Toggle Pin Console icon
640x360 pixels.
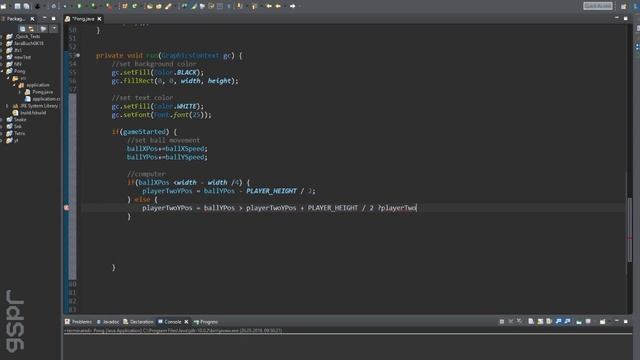tap(579, 322)
